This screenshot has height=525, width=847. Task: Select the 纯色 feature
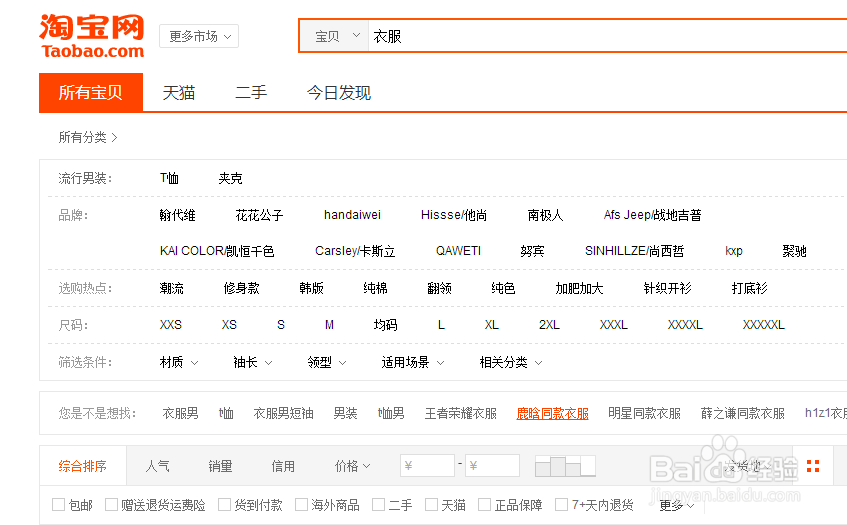(x=503, y=288)
